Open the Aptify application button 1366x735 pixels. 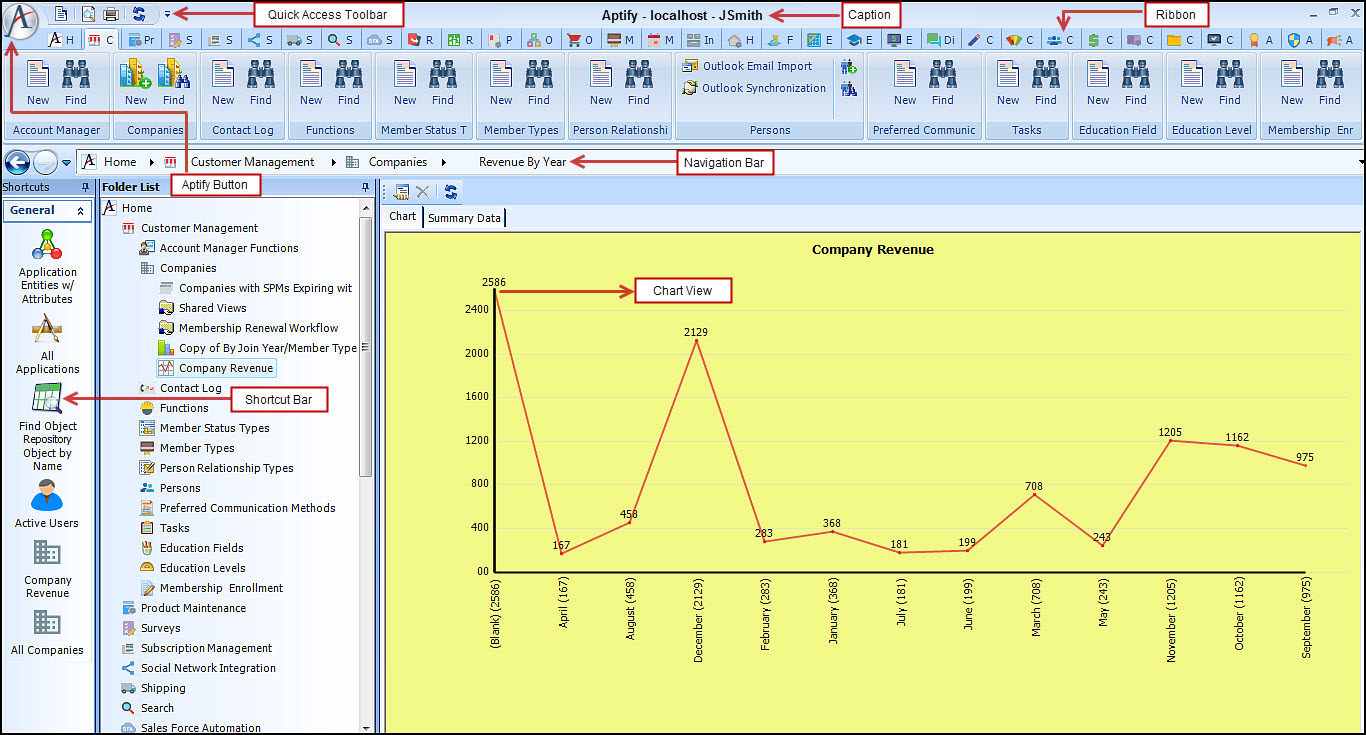point(22,21)
